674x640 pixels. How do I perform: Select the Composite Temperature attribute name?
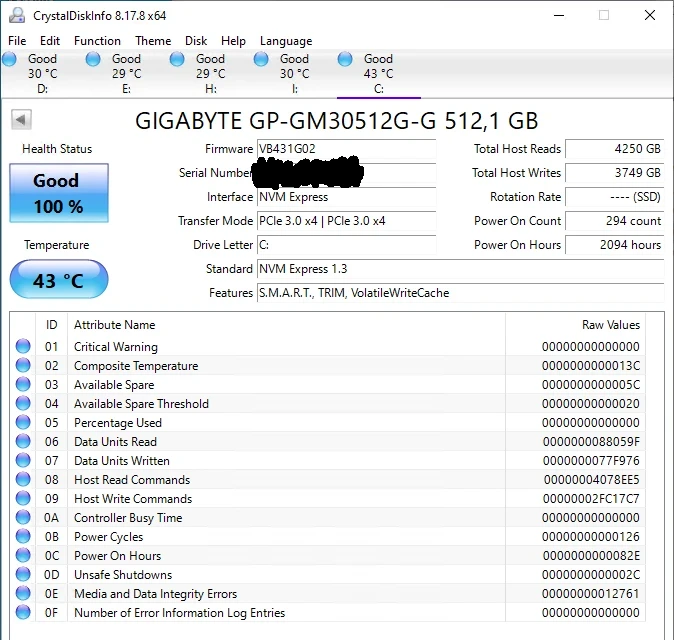click(x=136, y=366)
